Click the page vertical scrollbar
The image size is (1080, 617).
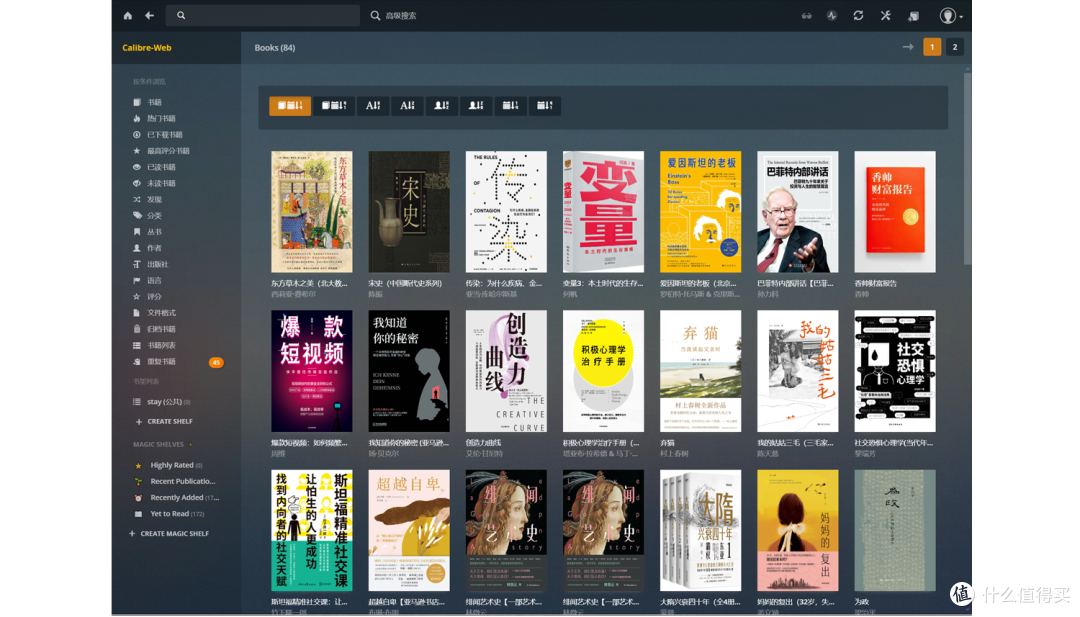click(x=967, y=170)
